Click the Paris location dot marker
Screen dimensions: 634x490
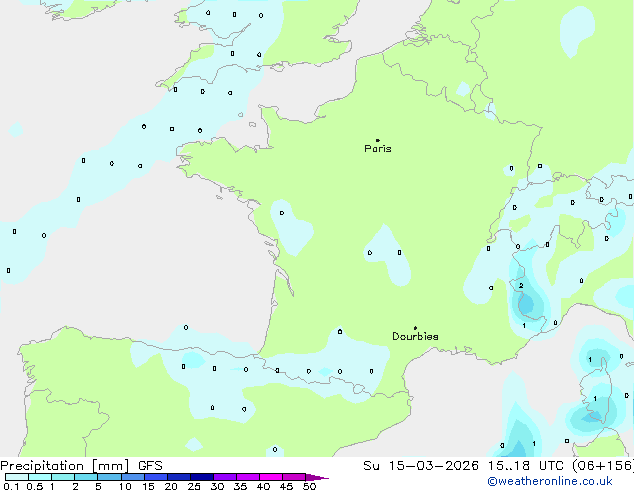[x=378, y=140]
